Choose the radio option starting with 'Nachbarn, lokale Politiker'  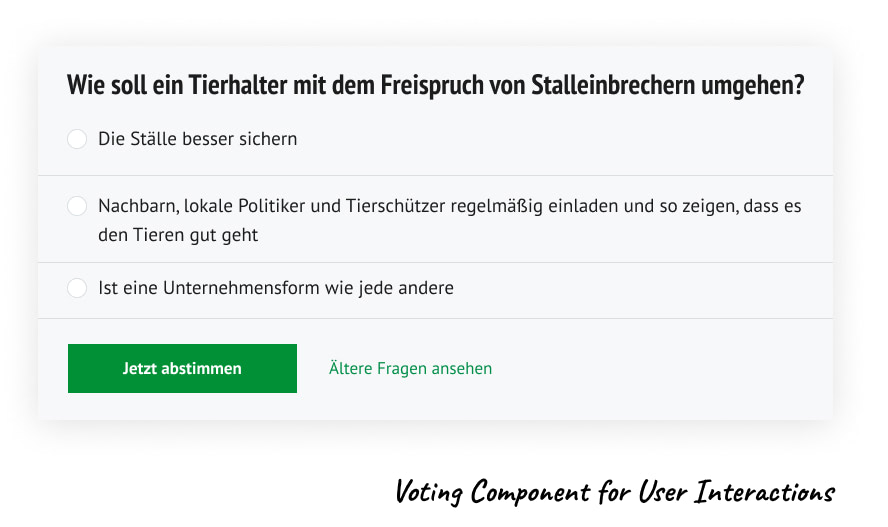click(x=77, y=206)
